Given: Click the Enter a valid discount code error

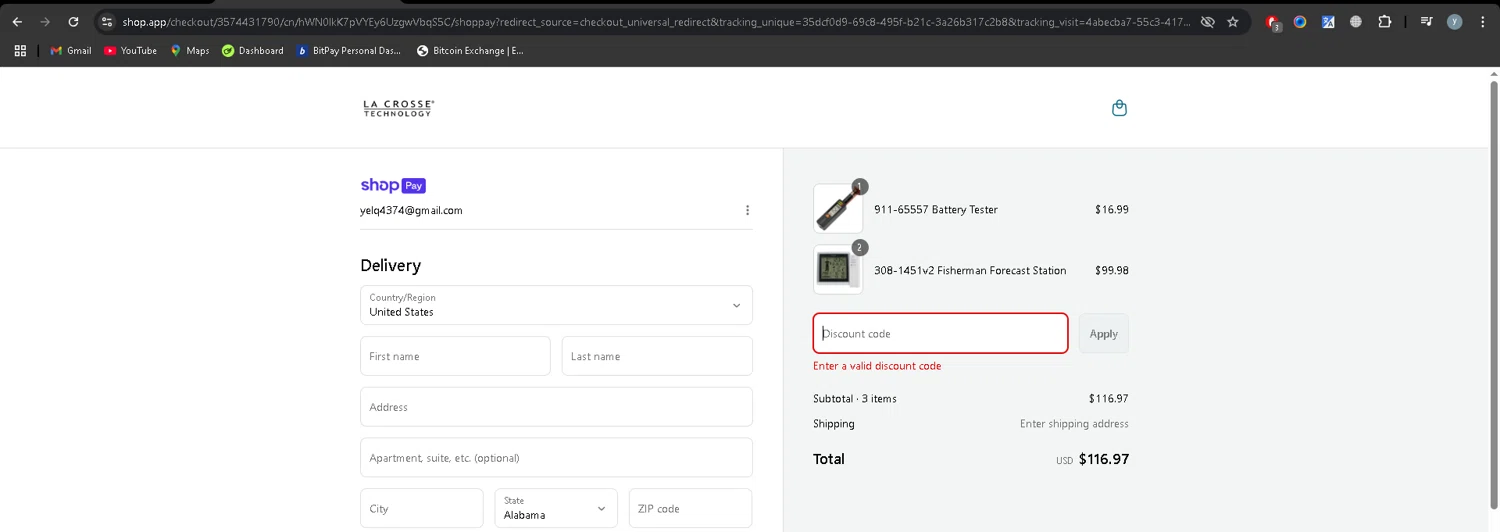Looking at the screenshot, I should pyautogui.click(x=877, y=366).
